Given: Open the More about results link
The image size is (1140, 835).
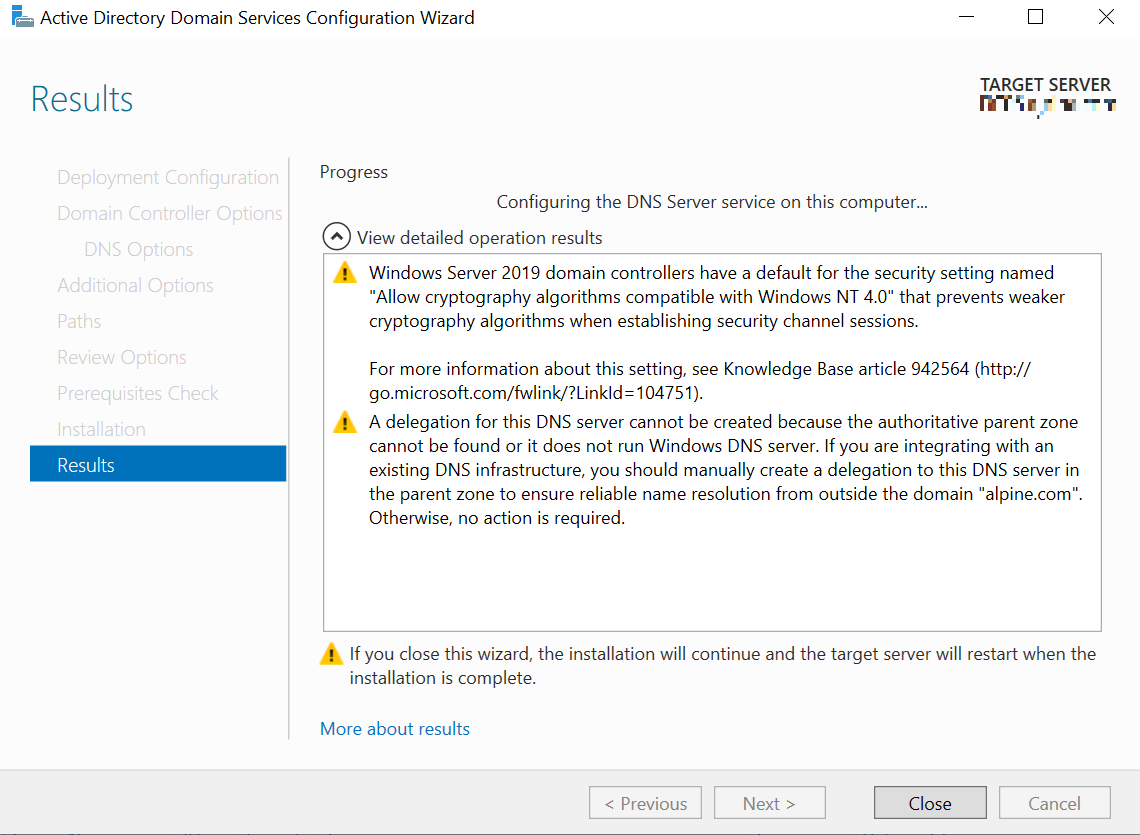Looking at the screenshot, I should [395, 729].
